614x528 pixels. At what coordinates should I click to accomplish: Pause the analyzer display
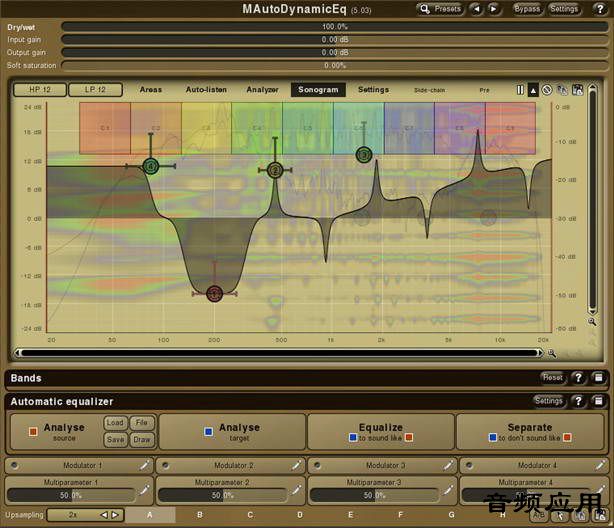[520, 90]
